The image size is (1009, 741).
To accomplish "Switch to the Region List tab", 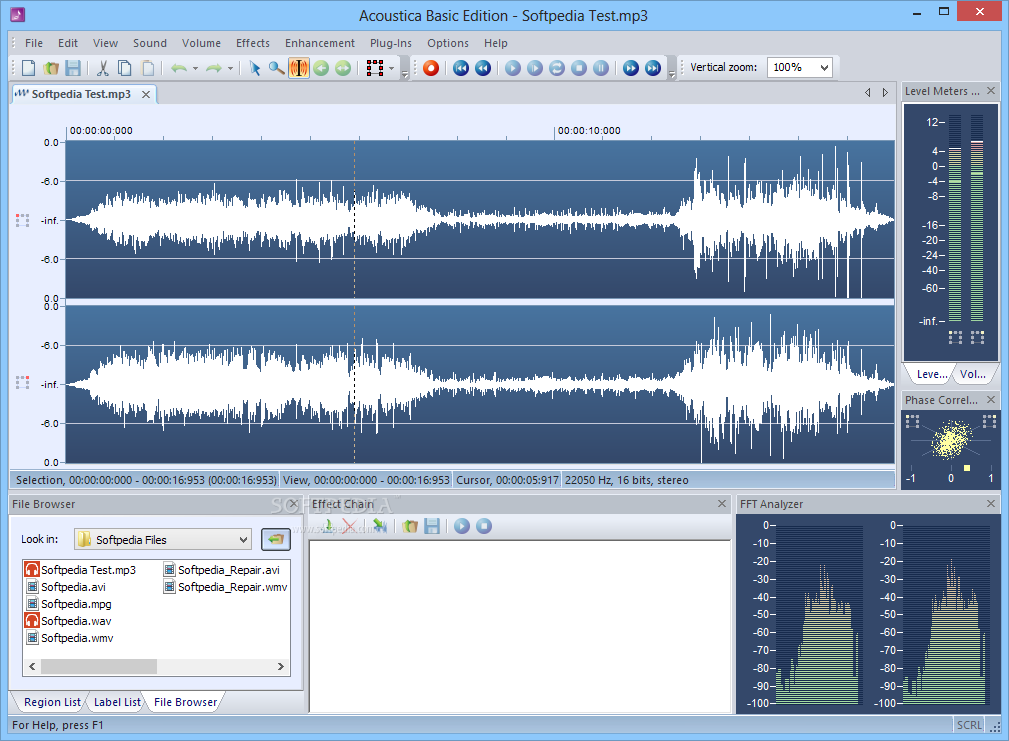I will pyautogui.click(x=51, y=702).
